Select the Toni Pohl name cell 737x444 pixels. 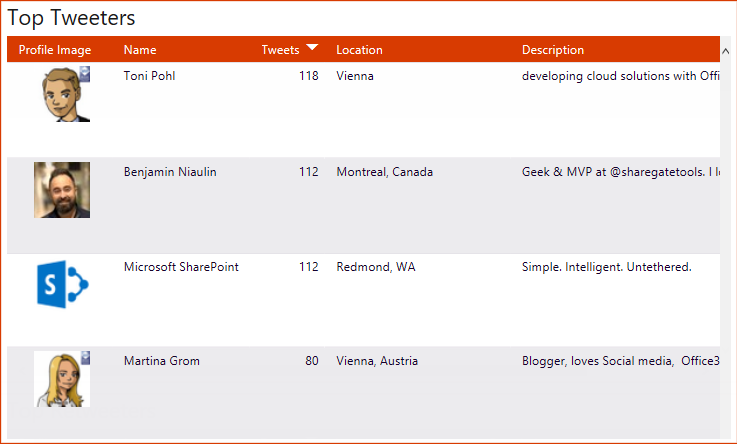[x=149, y=76]
